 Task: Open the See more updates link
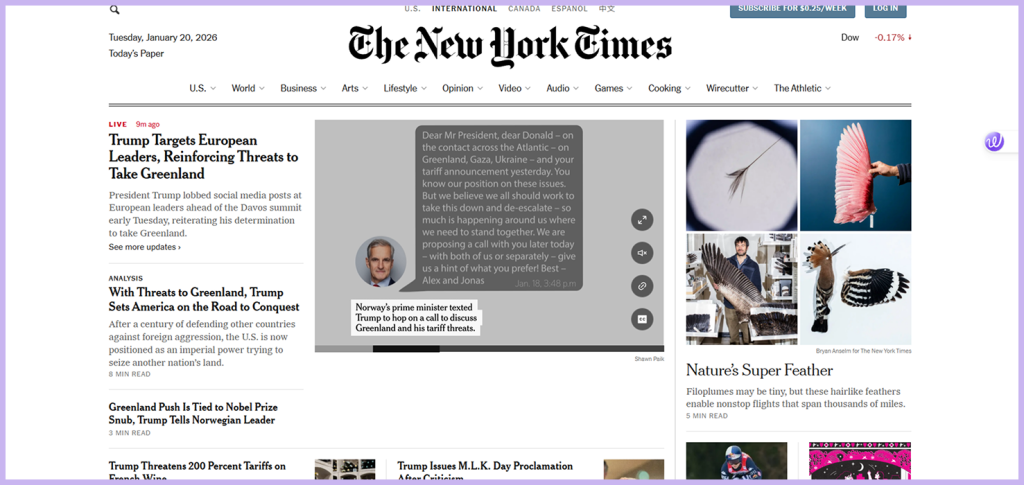(145, 247)
